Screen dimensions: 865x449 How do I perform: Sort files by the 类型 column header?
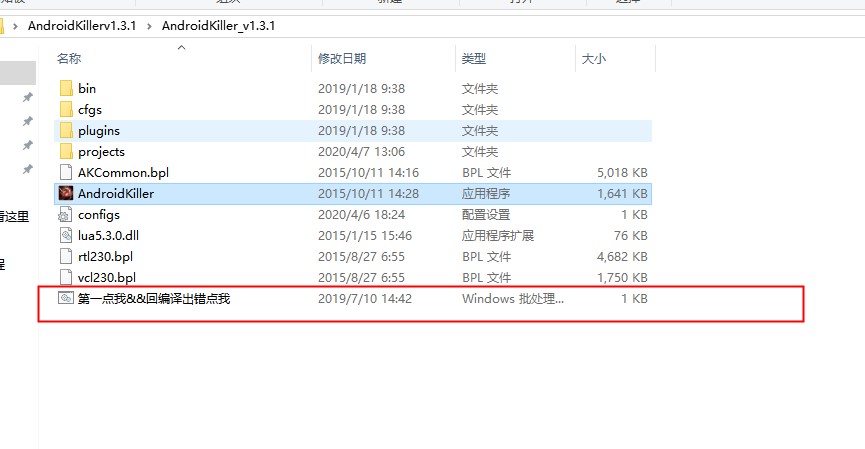click(x=474, y=58)
